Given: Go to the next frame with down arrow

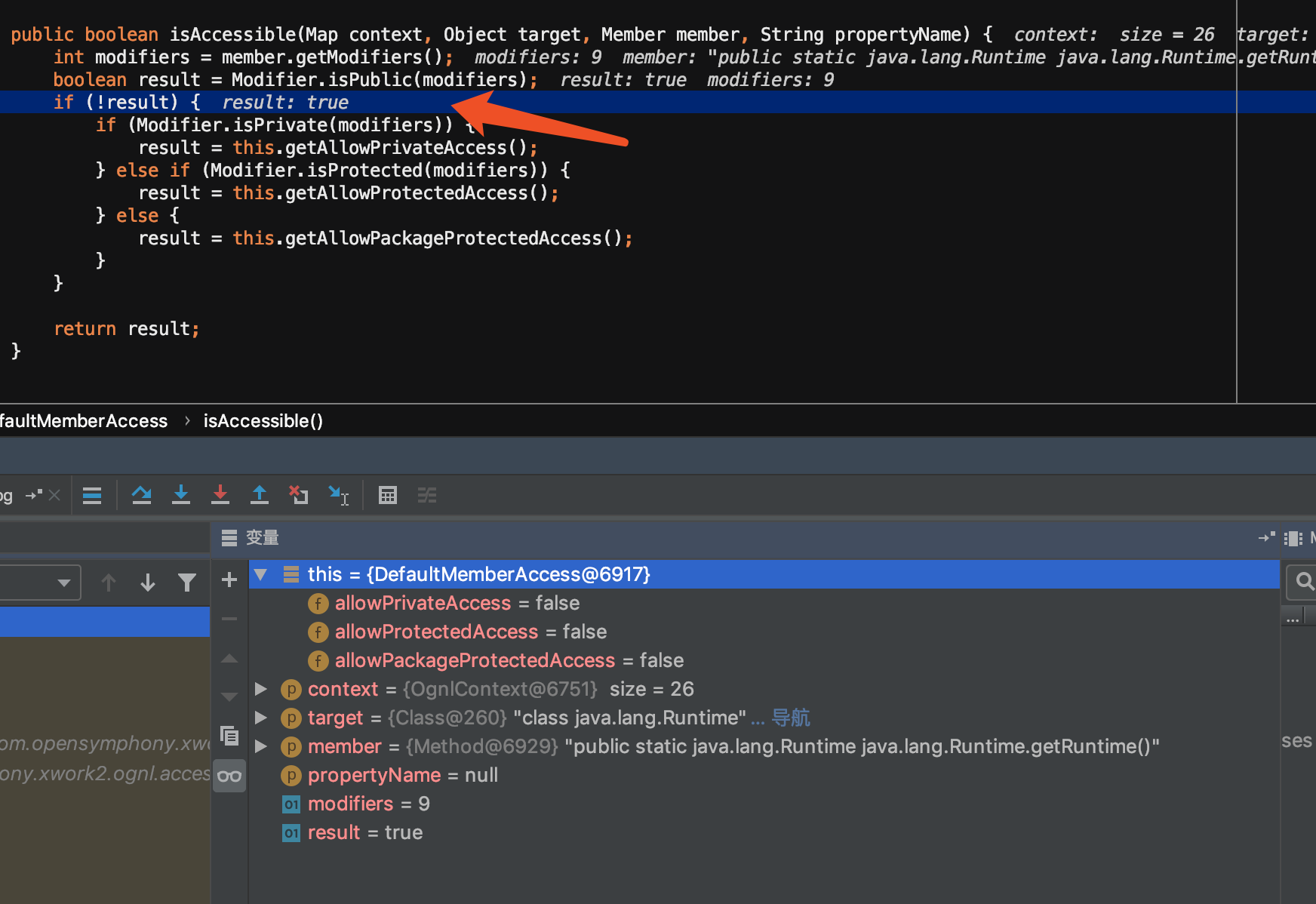Looking at the screenshot, I should coord(148,583).
